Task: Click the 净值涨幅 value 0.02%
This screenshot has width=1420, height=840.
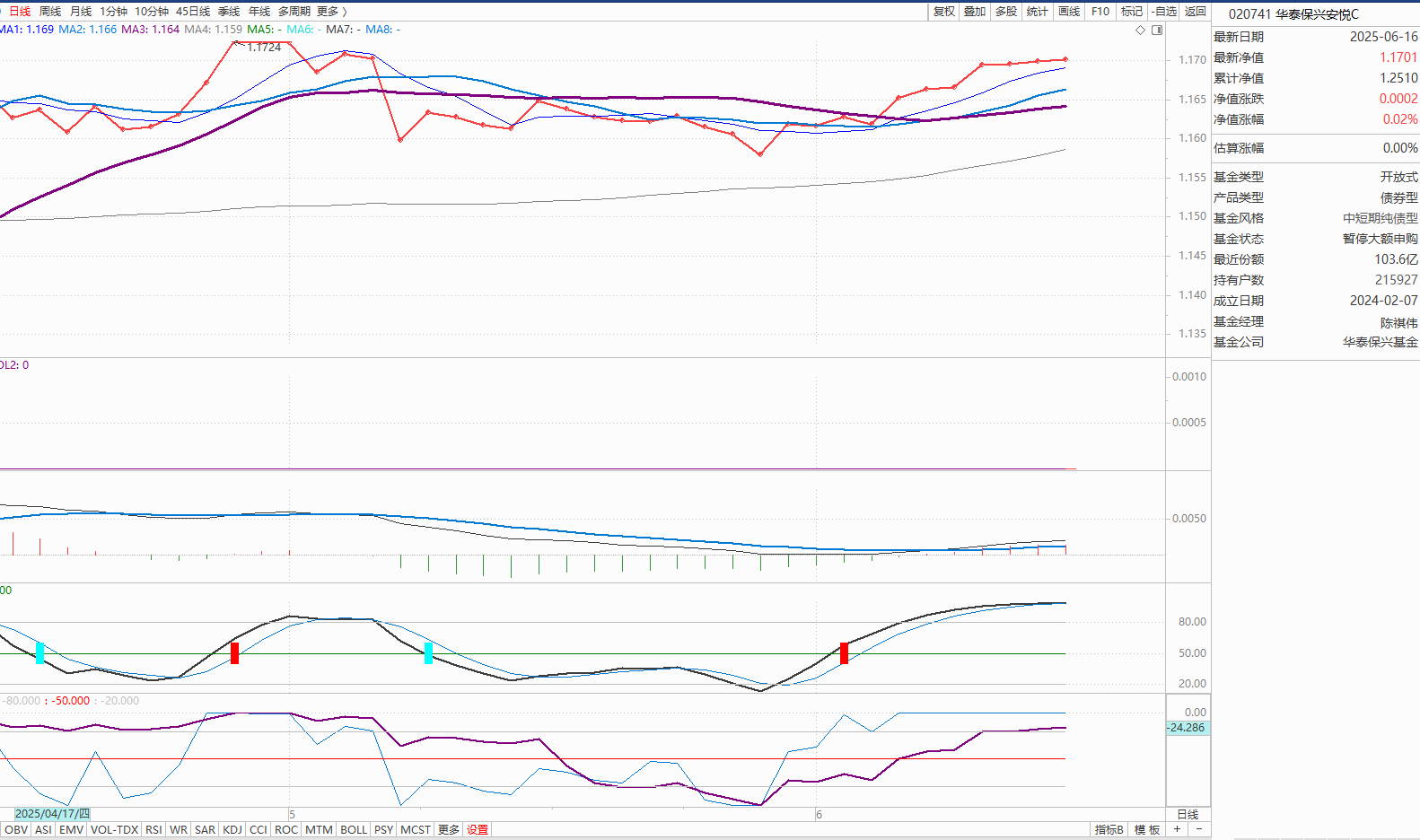Action: 1400,119
